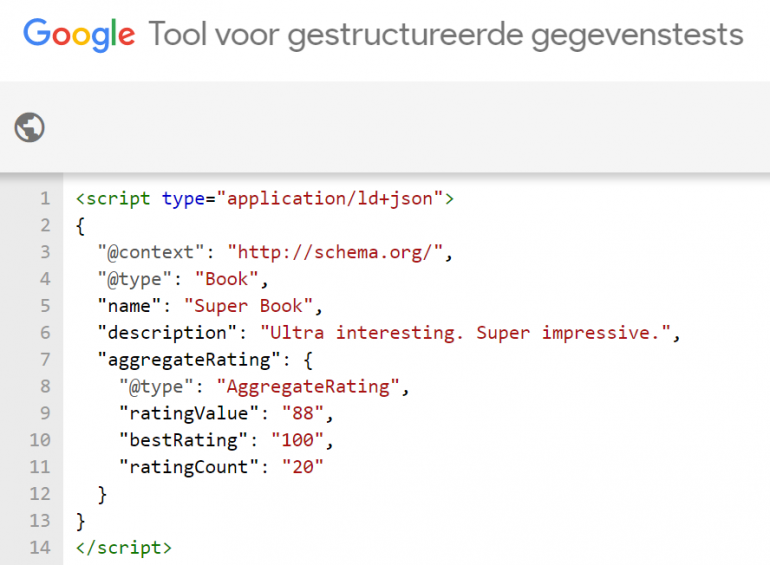The width and height of the screenshot is (770, 565).
Task: Click line number 1 in gutter
Action: coord(45,199)
